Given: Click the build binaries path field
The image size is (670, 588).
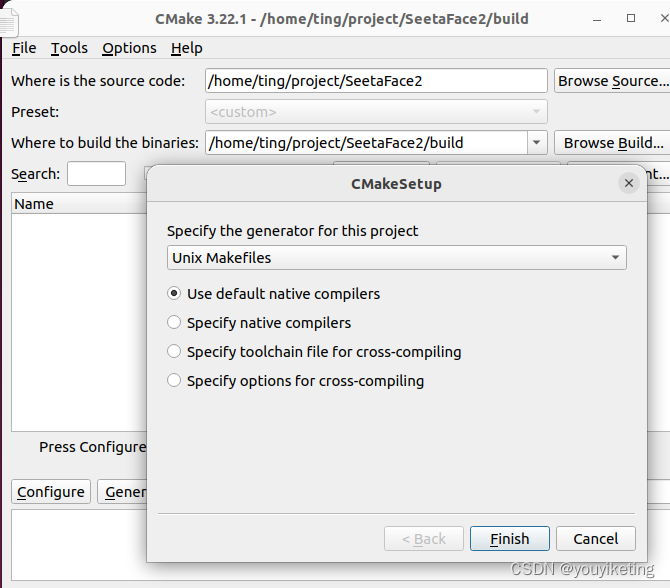Looking at the screenshot, I should 366,143.
